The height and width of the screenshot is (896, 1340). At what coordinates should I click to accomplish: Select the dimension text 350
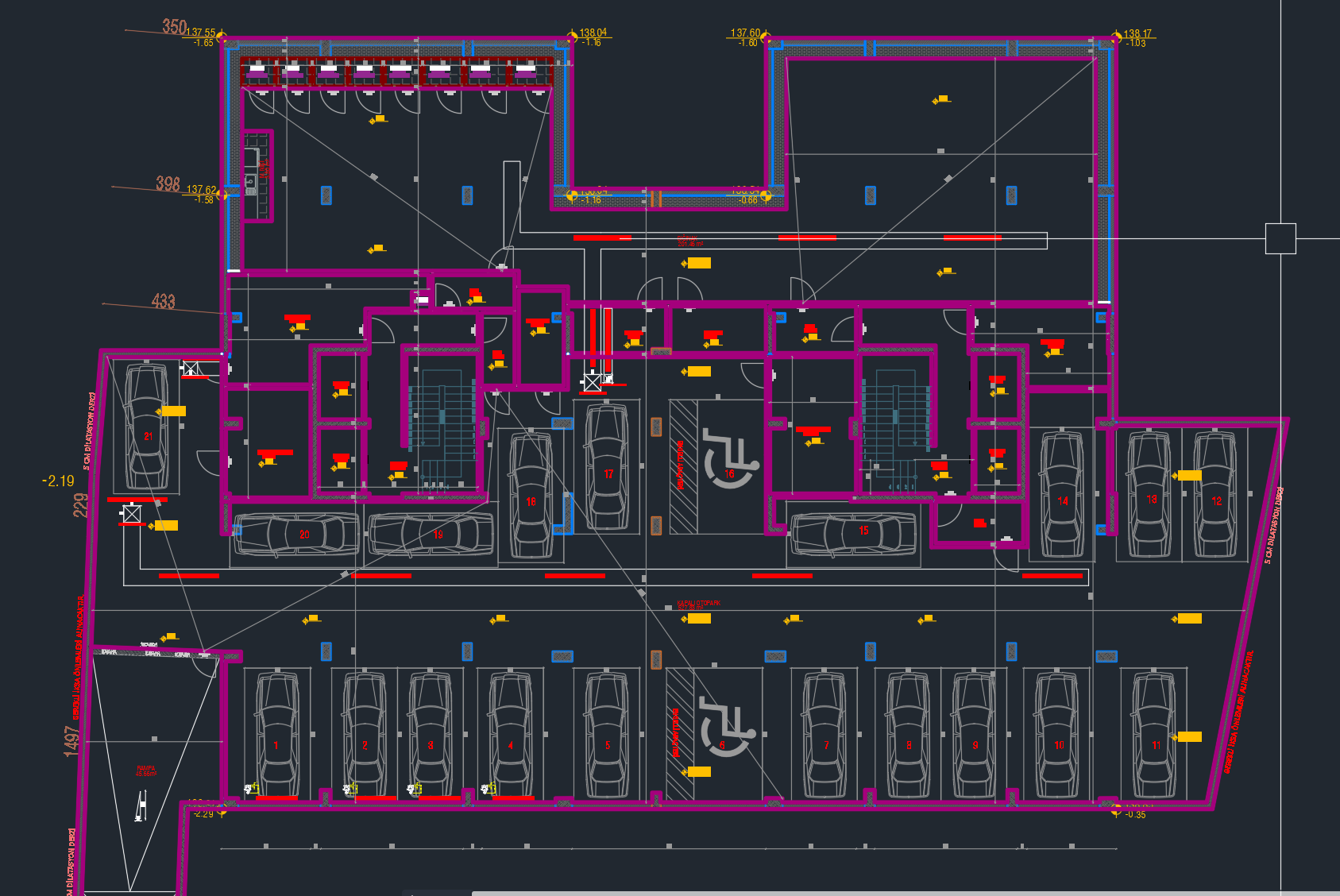click(x=174, y=26)
